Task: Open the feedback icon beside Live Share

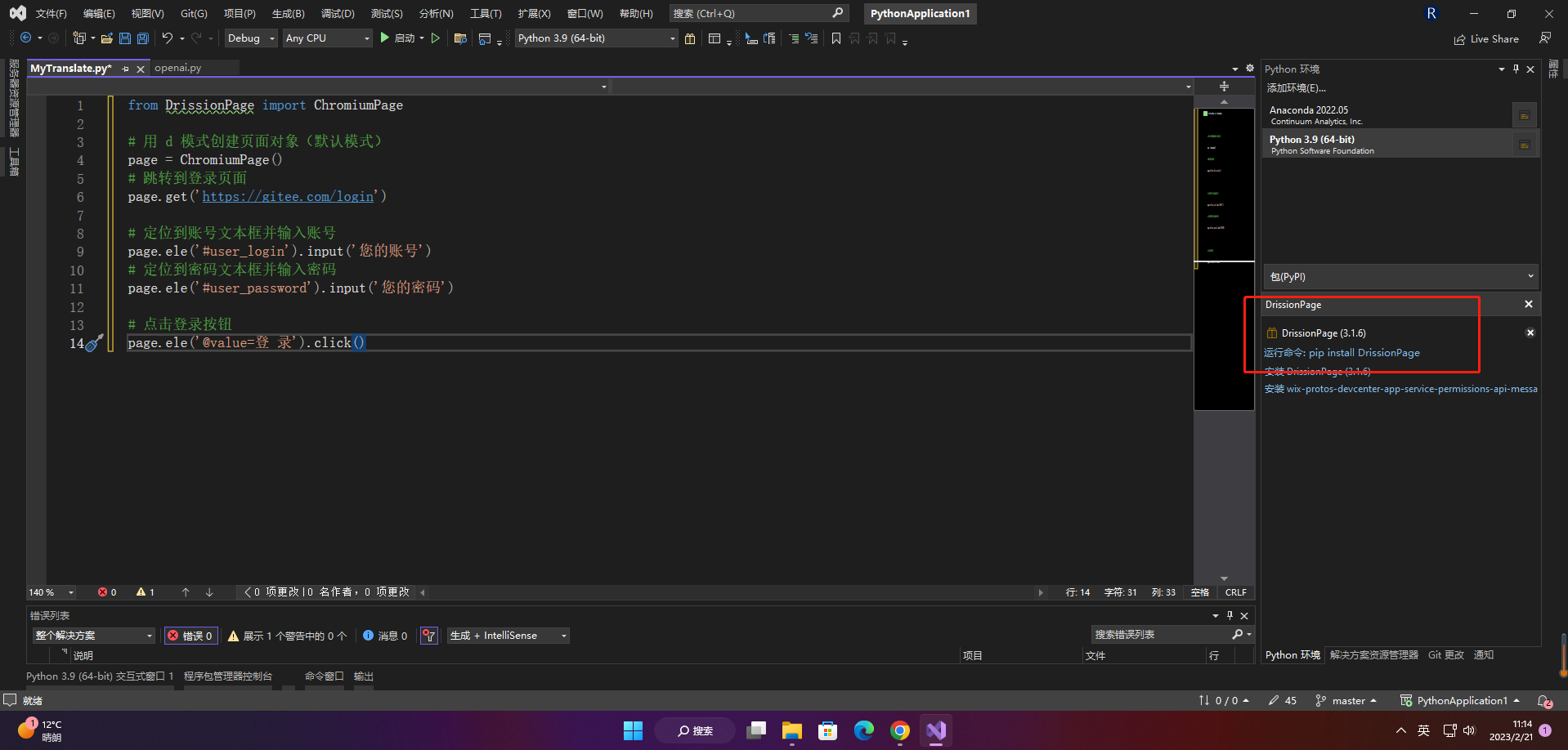Action: pos(1544,38)
